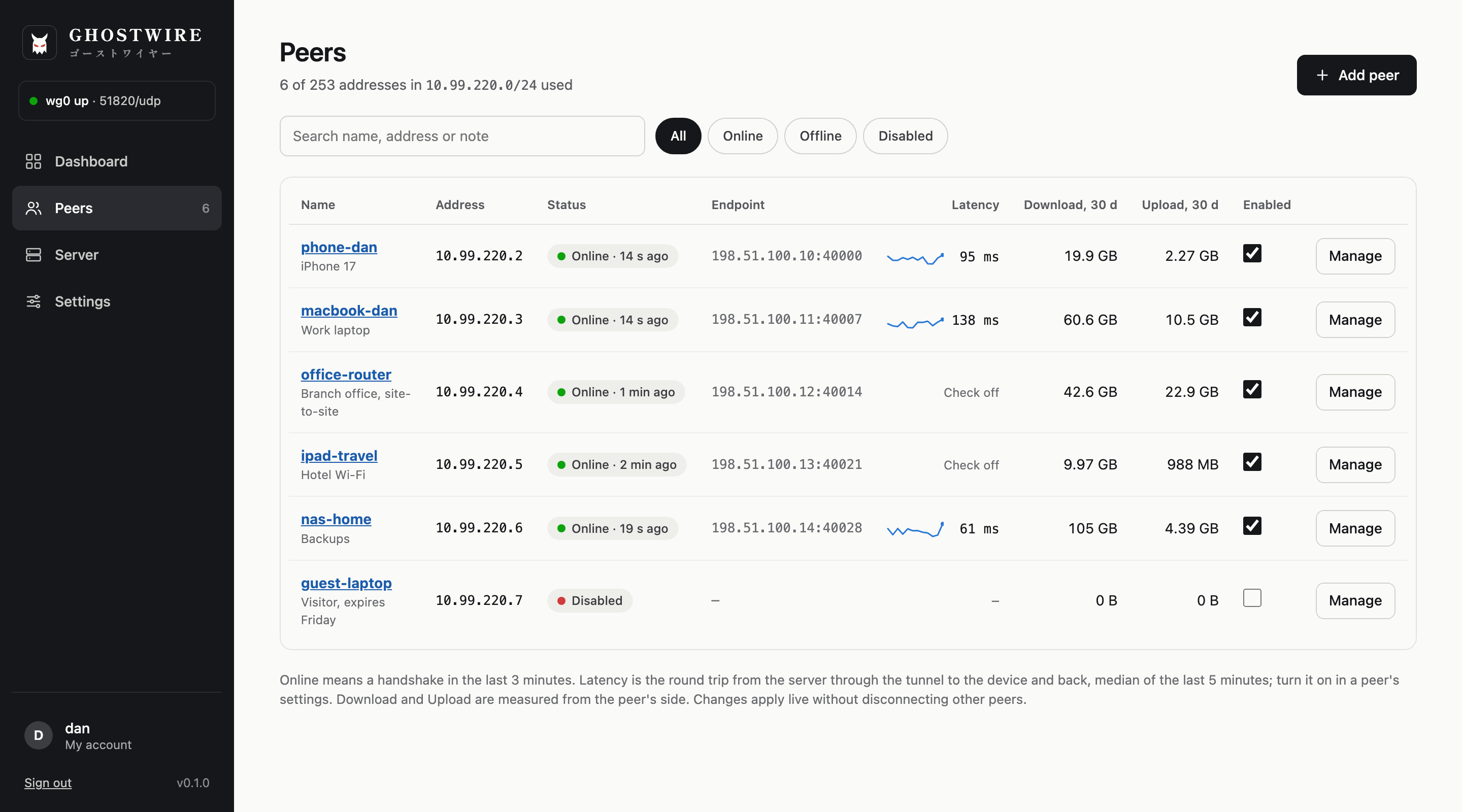Click the Latency column header
Screen dimensions: 1462x812
975,206
